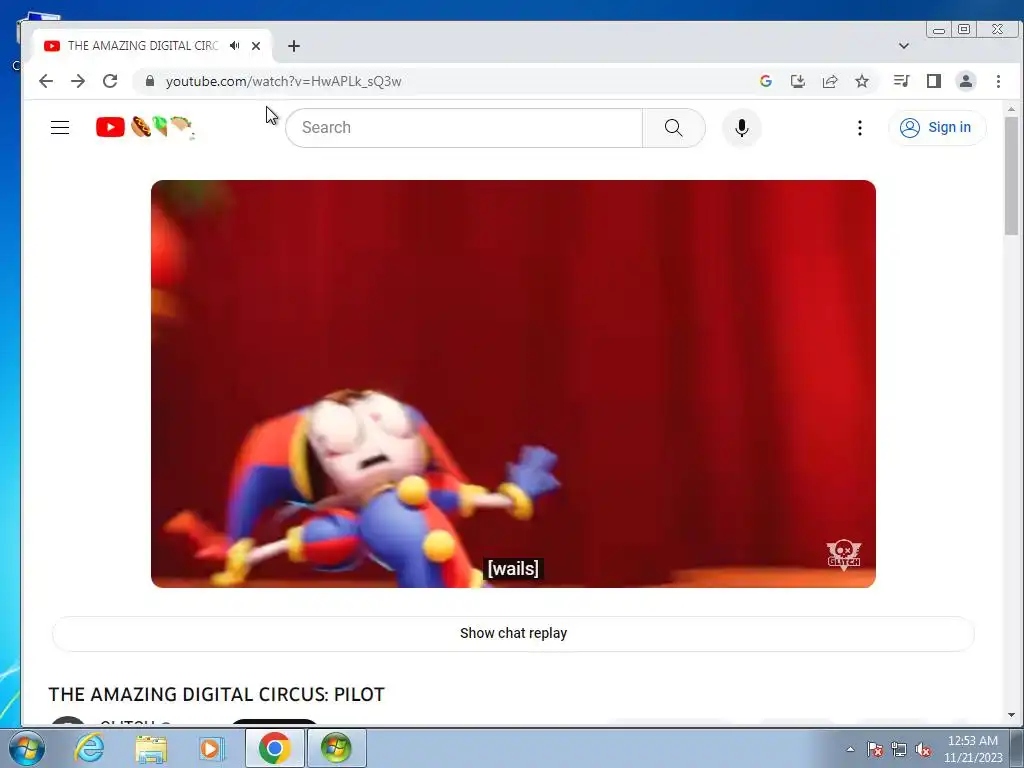Close the Amazing Digital Circus tab
1024x768 pixels.
click(256, 46)
